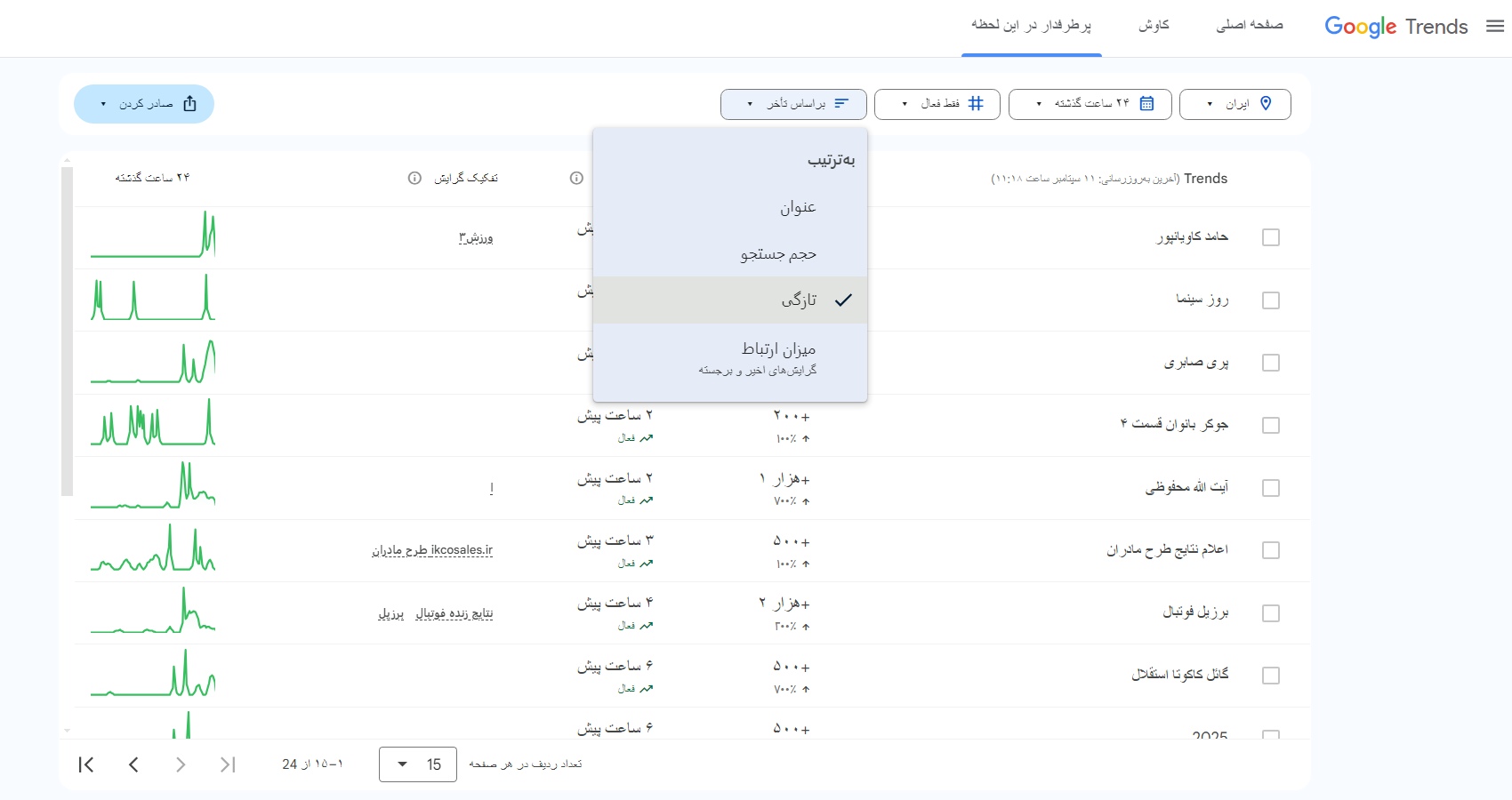
Task: Check the آیت الله محفوظی row checkbox
Action: click(1271, 488)
